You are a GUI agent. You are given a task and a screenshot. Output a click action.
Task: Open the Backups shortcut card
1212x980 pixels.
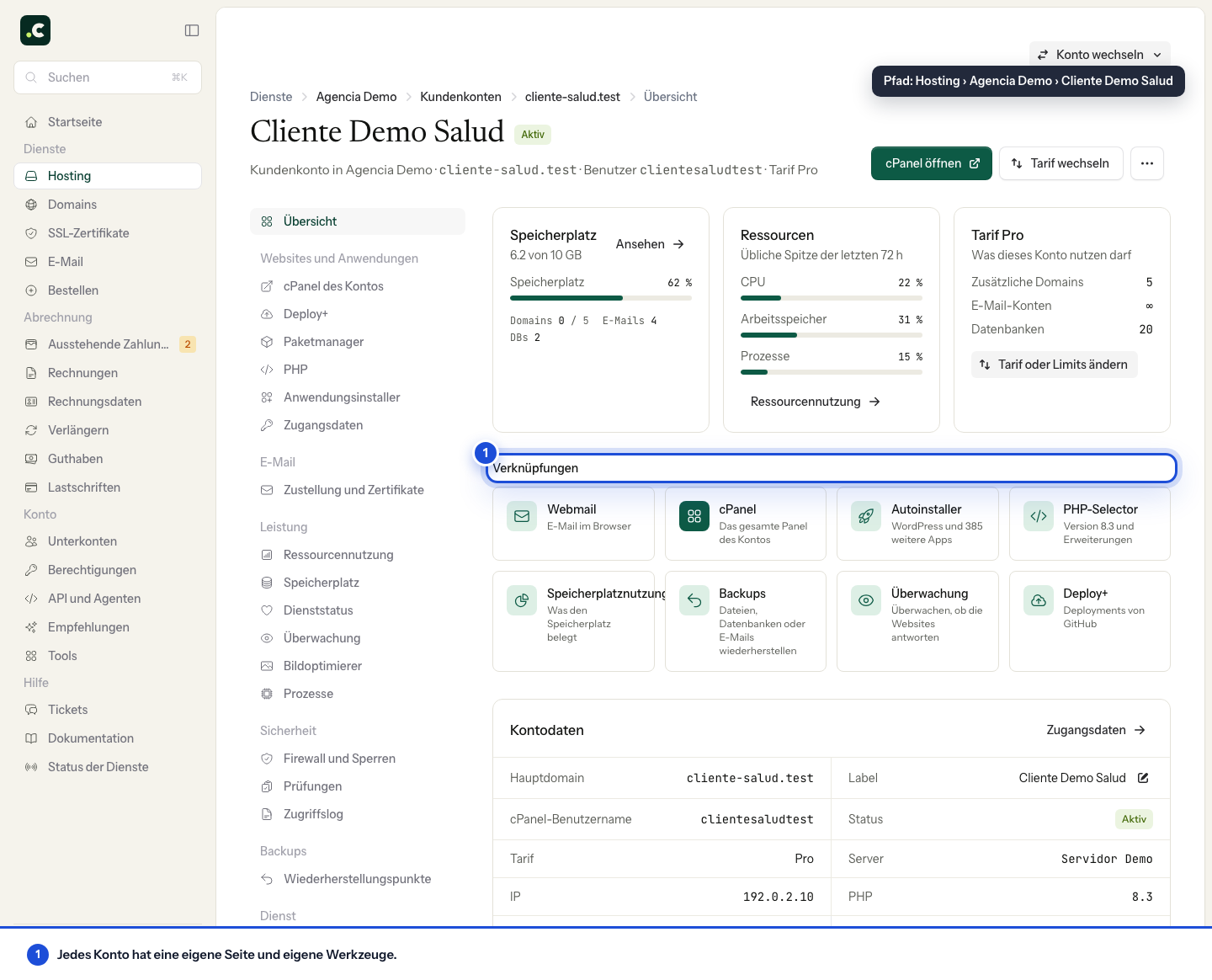(746, 621)
